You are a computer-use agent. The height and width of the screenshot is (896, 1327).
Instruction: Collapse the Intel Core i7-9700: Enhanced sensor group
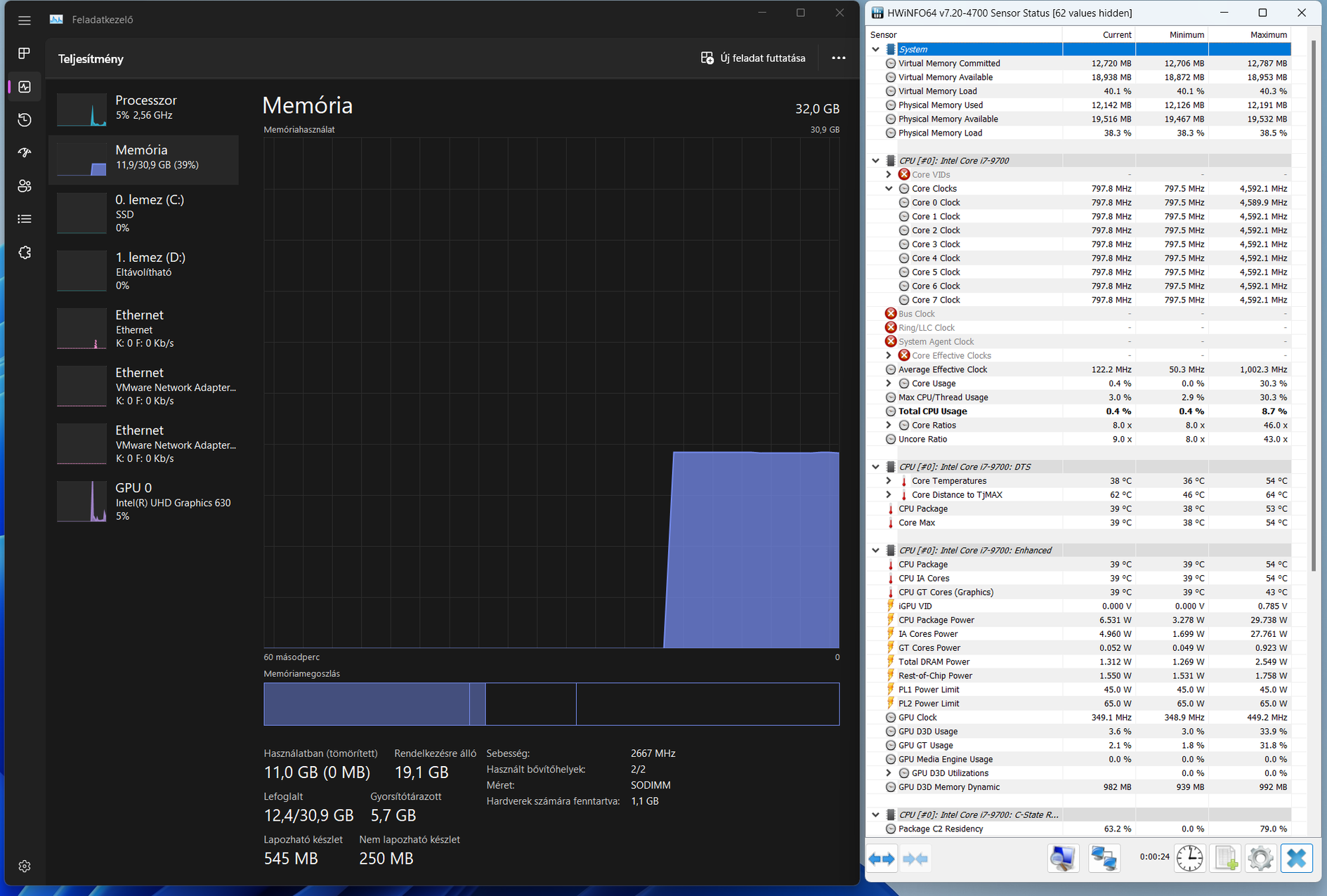pyautogui.click(x=875, y=551)
